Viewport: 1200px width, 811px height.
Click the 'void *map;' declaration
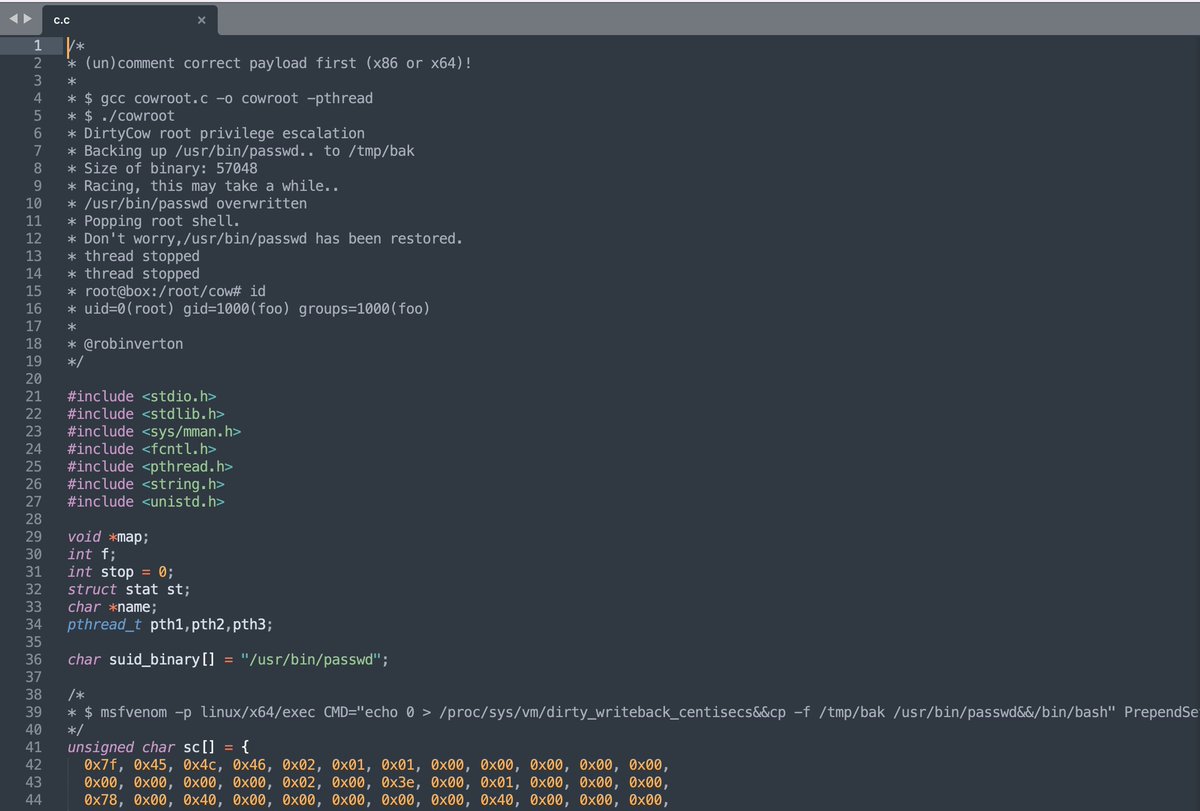(108, 537)
